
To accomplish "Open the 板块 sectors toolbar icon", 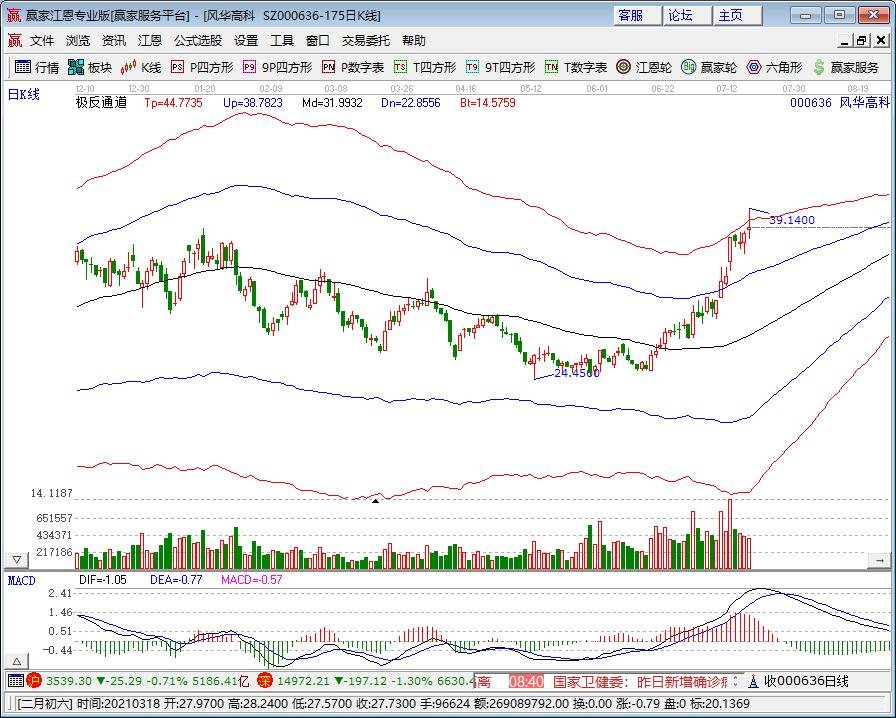I will [90, 67].
